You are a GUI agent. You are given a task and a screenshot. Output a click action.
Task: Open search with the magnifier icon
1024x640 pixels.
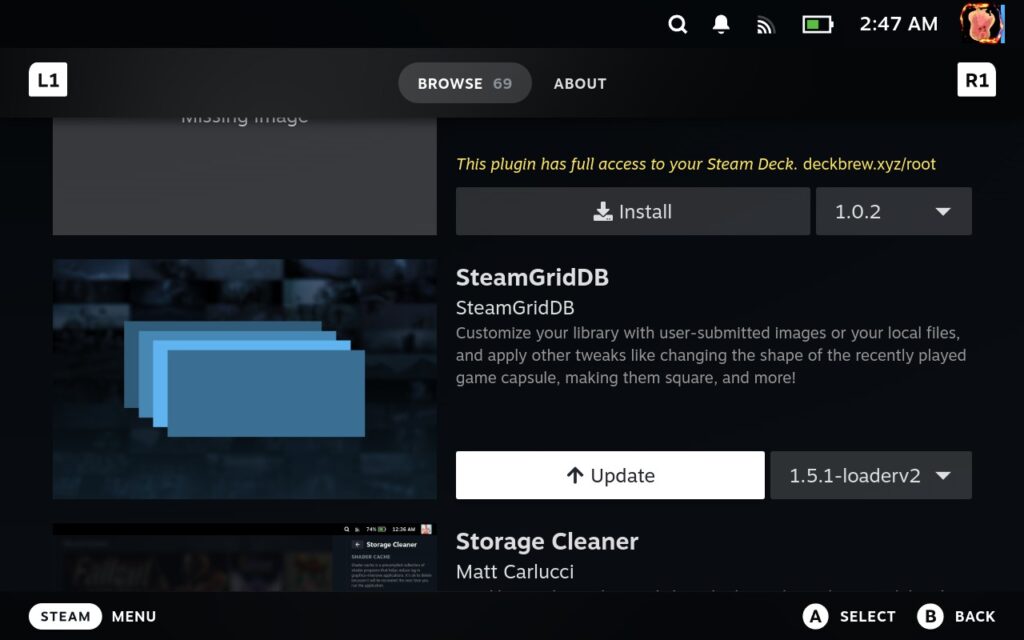click(x=678, y=24)
